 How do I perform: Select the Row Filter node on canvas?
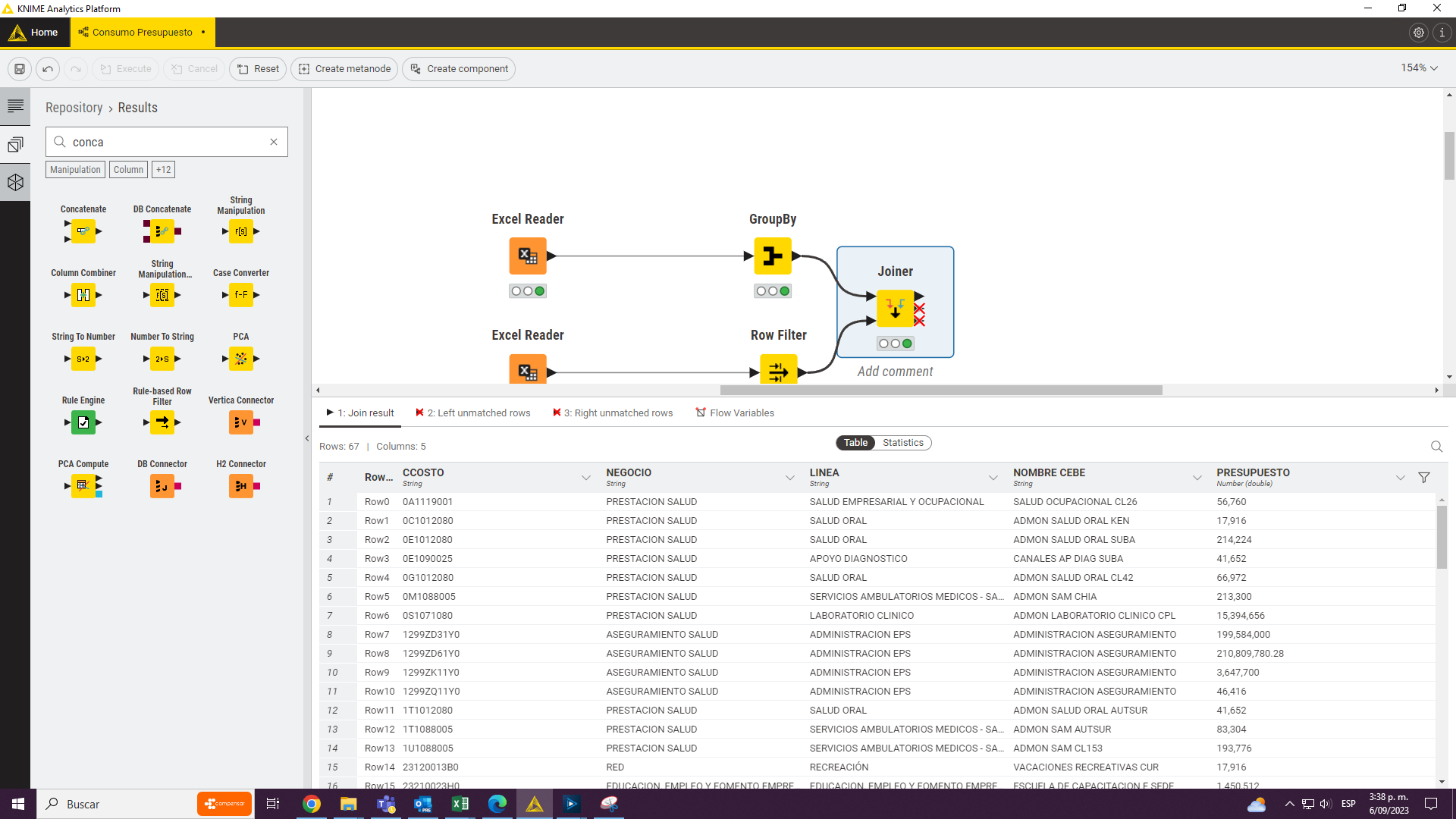(x=779, y=370)
